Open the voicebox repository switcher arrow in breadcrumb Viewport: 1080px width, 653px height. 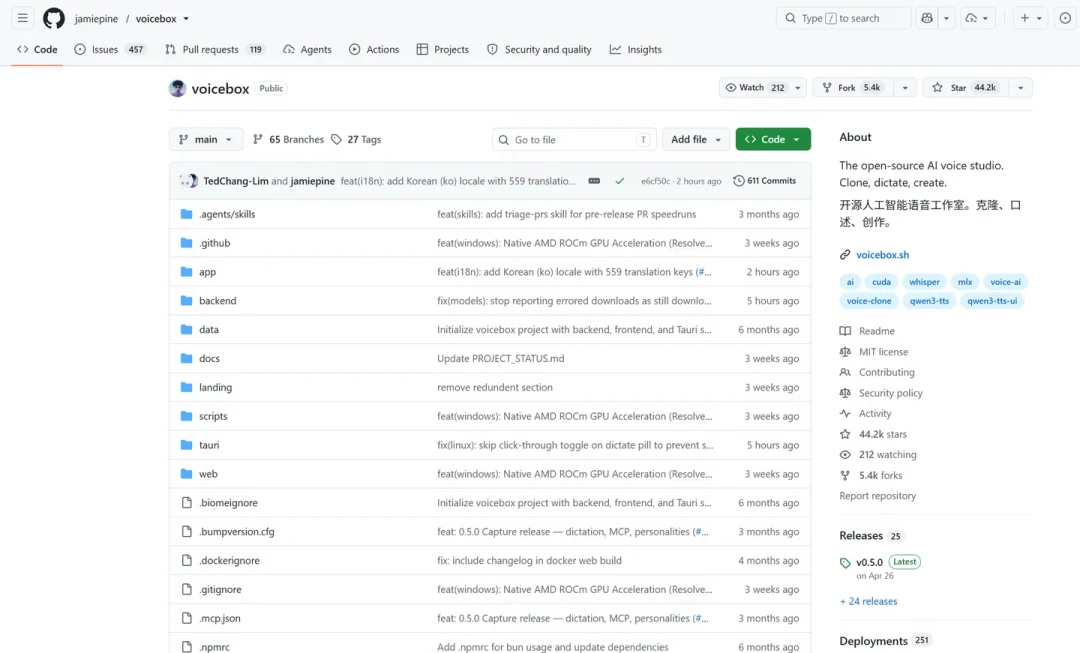(x=186, y=19)
